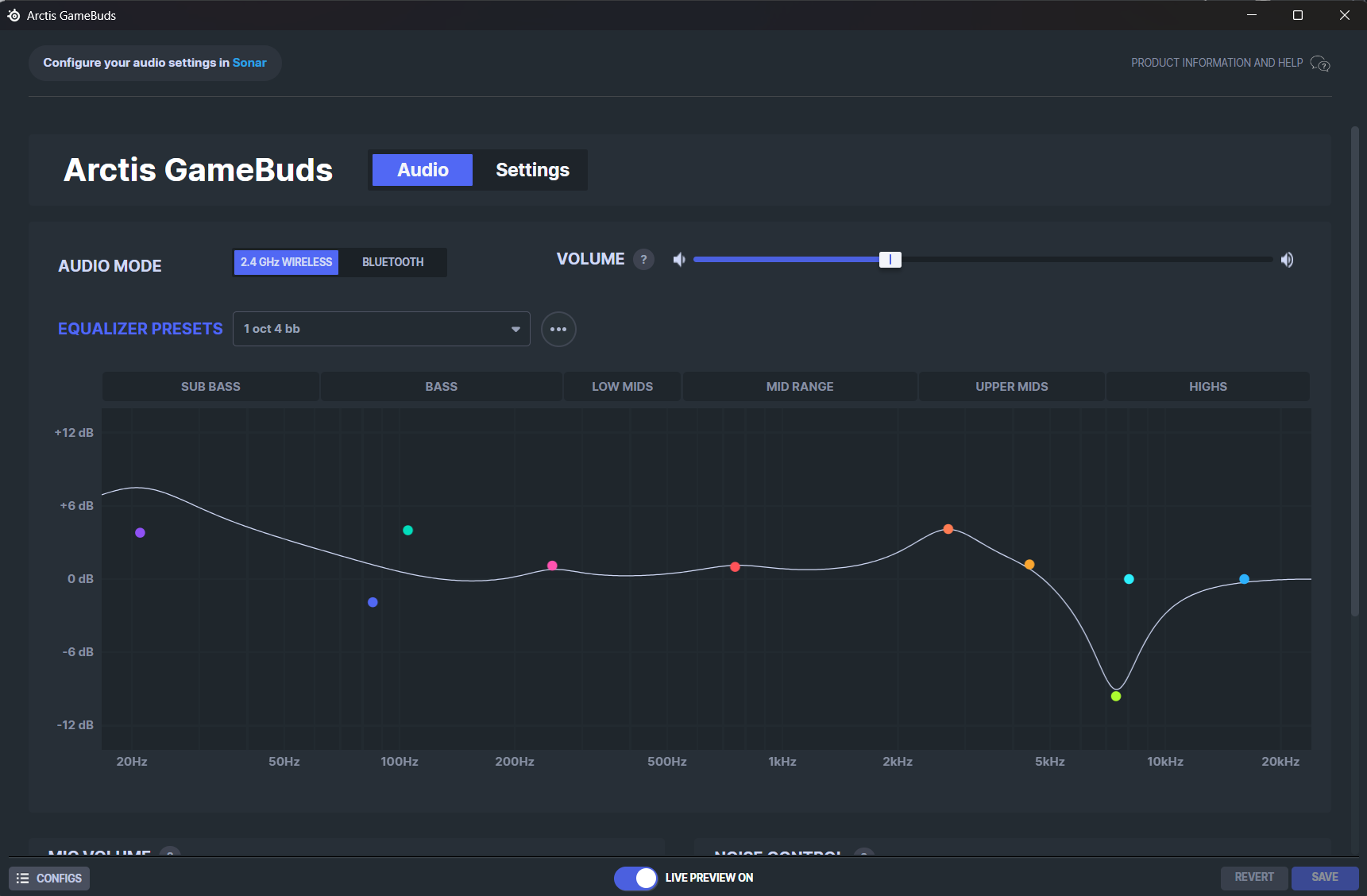The height and width of the screenshot is (896, 1367).
Task: Click the volume slider handle
Action: [x=890, y=260]
